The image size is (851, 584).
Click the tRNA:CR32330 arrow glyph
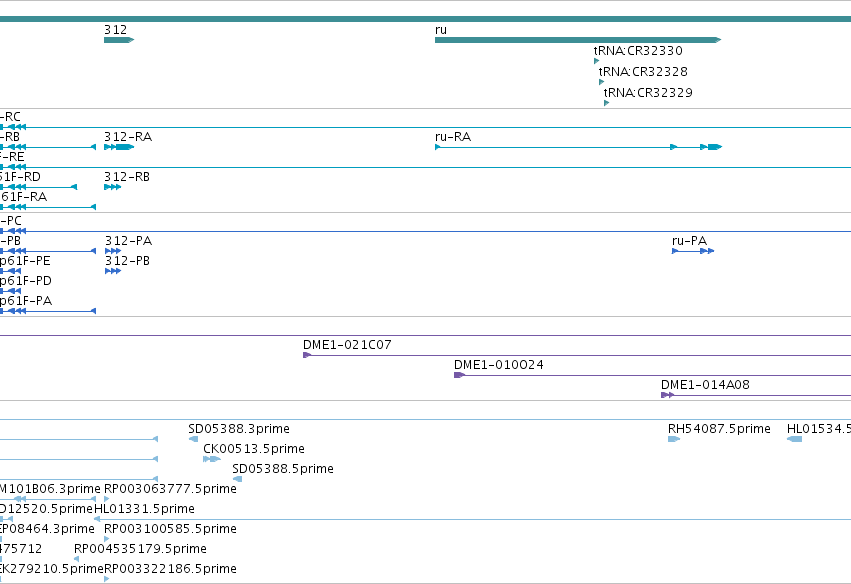pyautogui.click(x=596, y=61)
